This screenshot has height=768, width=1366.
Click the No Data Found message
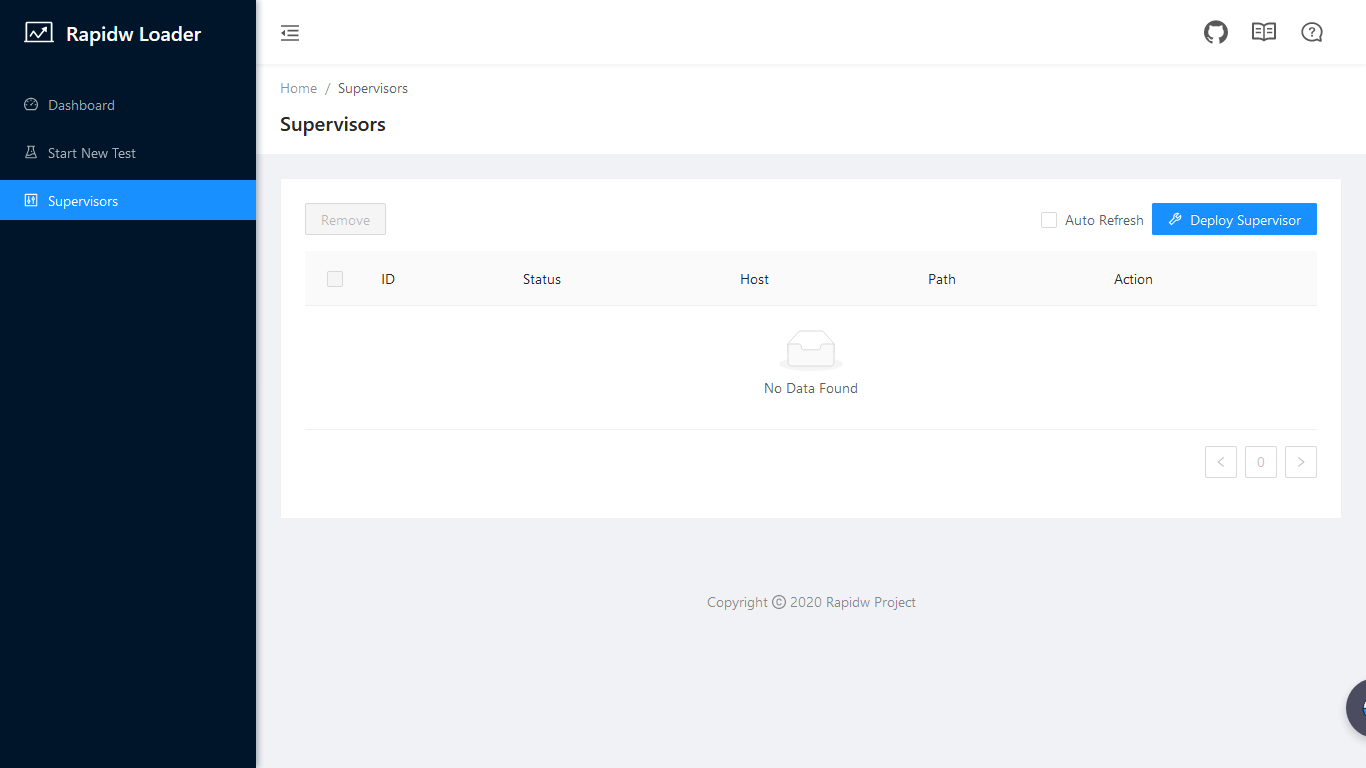(x=811, y=388)
